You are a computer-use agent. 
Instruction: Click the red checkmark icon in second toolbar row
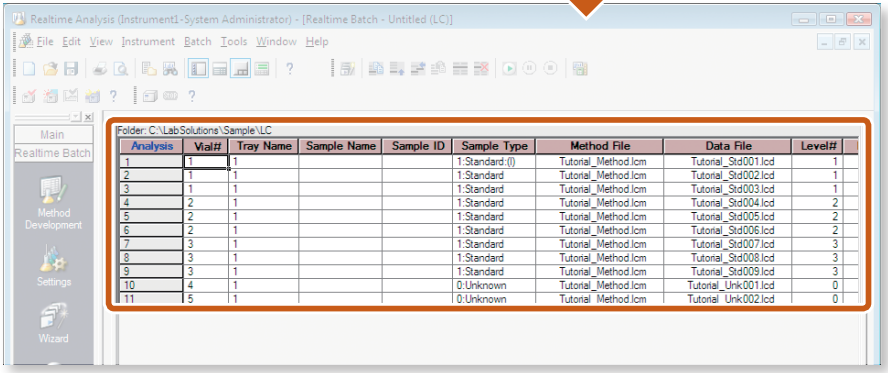pos(29,96)
